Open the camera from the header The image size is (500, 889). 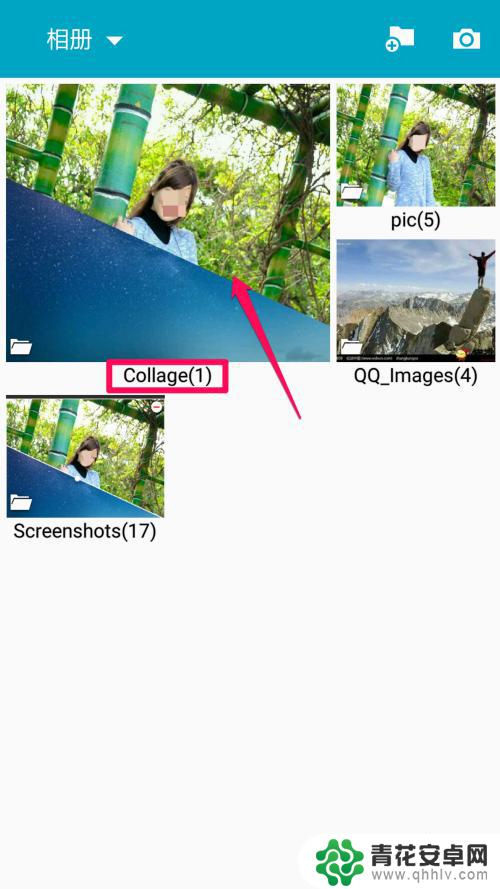466,39
